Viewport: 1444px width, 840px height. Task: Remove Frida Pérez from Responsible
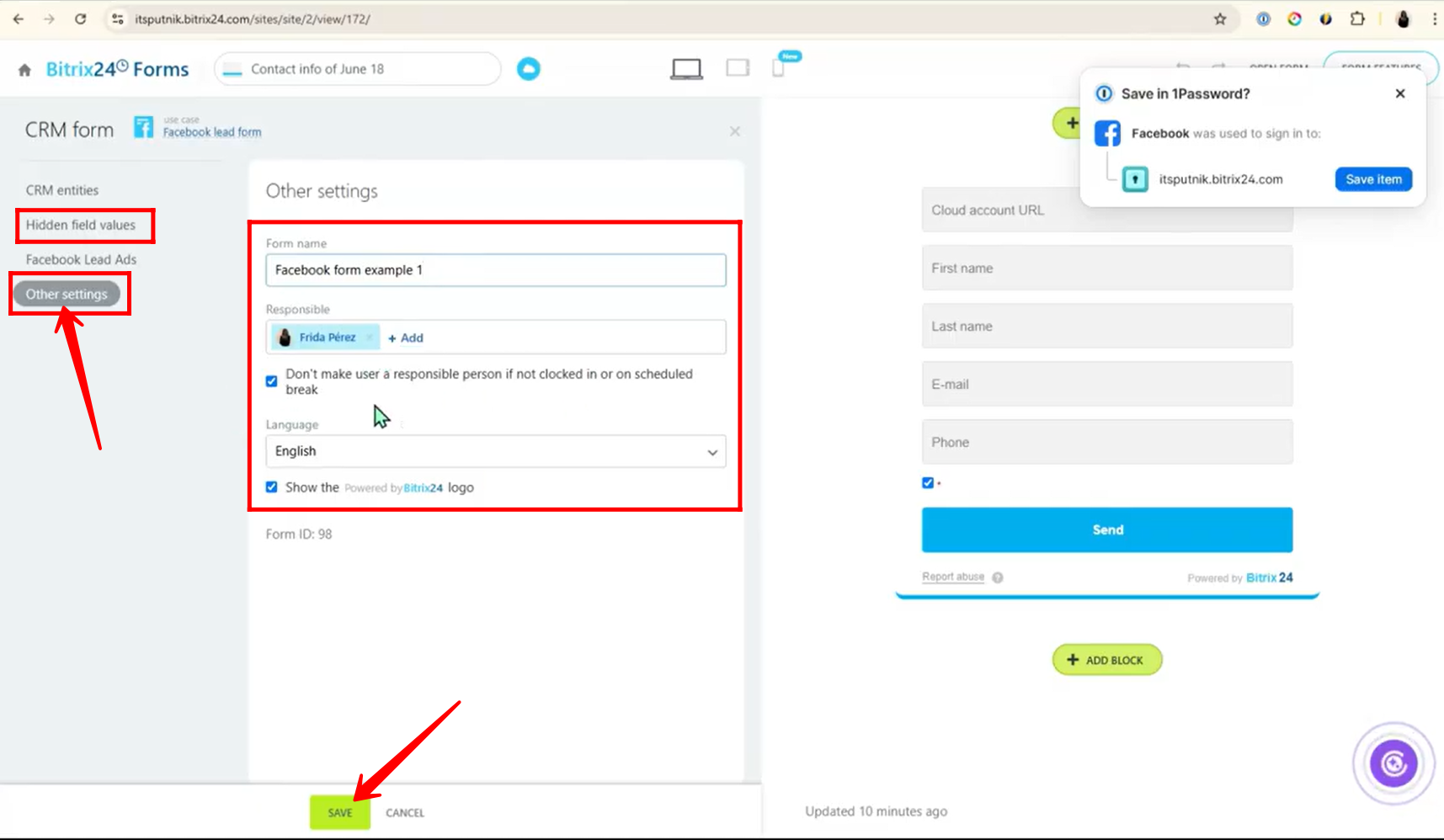370,338
